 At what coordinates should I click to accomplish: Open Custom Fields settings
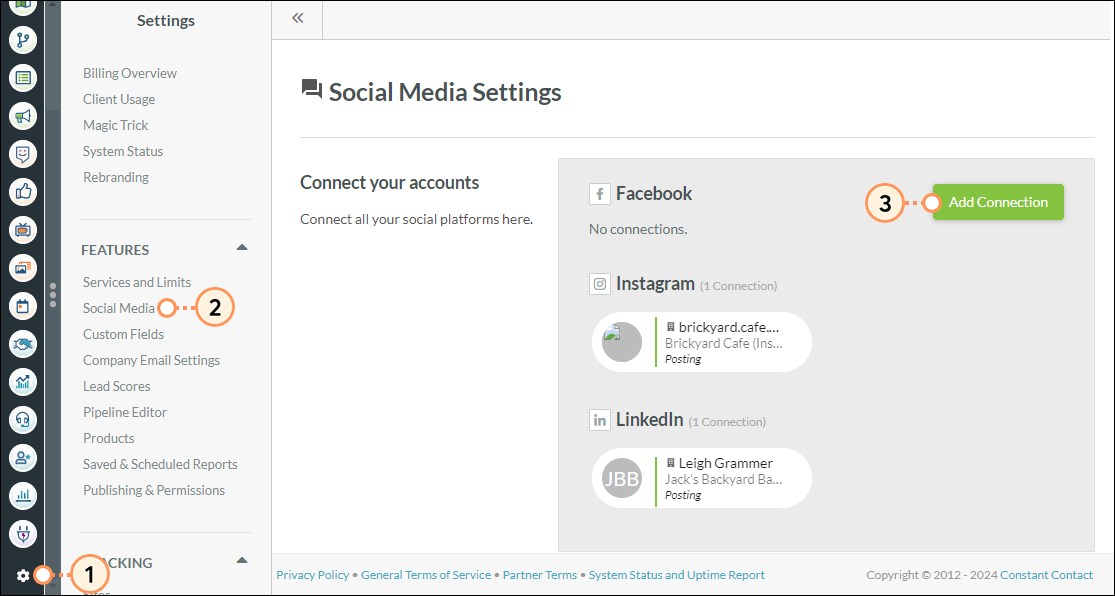[x=123, y=334]
